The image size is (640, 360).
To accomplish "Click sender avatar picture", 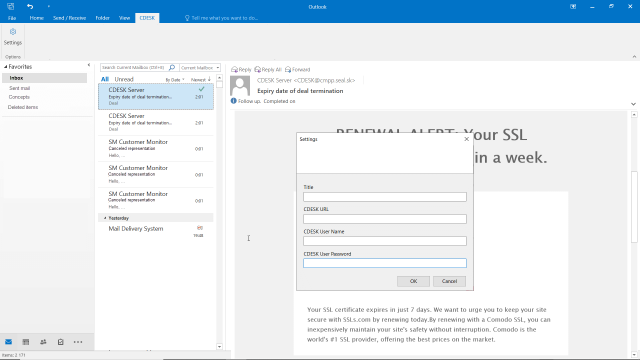I will (240, 86).
